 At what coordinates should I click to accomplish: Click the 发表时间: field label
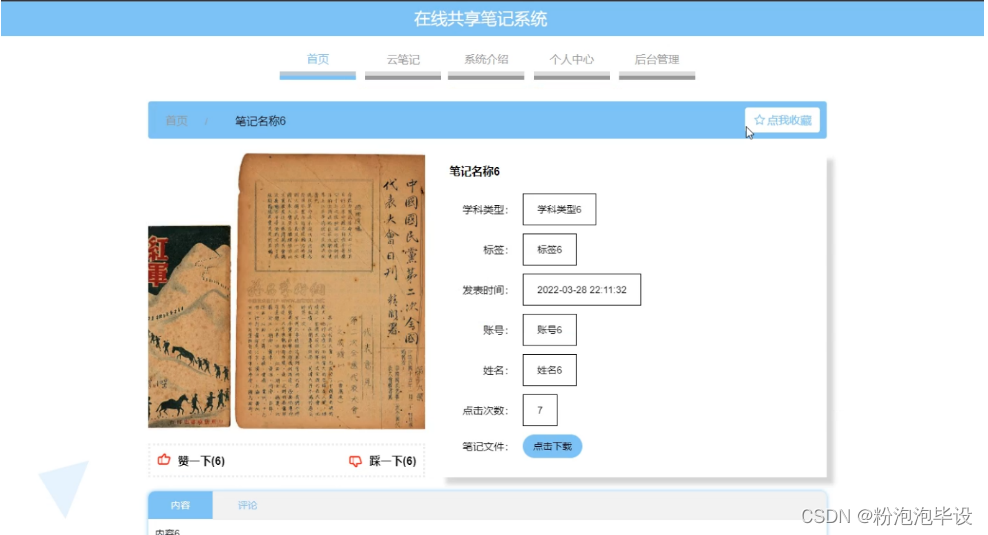click(485, 290)
